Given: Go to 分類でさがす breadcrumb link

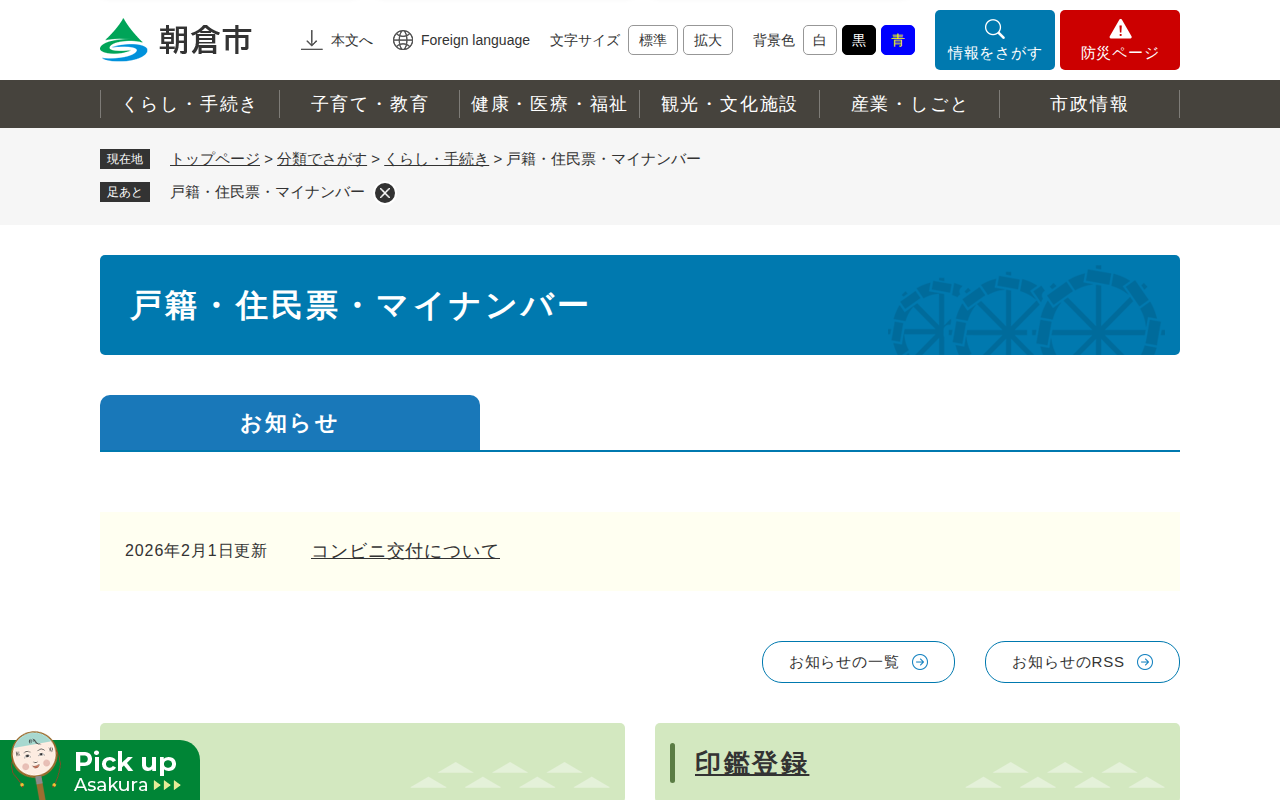Looking at the screenshot, I should click(322, 159).
